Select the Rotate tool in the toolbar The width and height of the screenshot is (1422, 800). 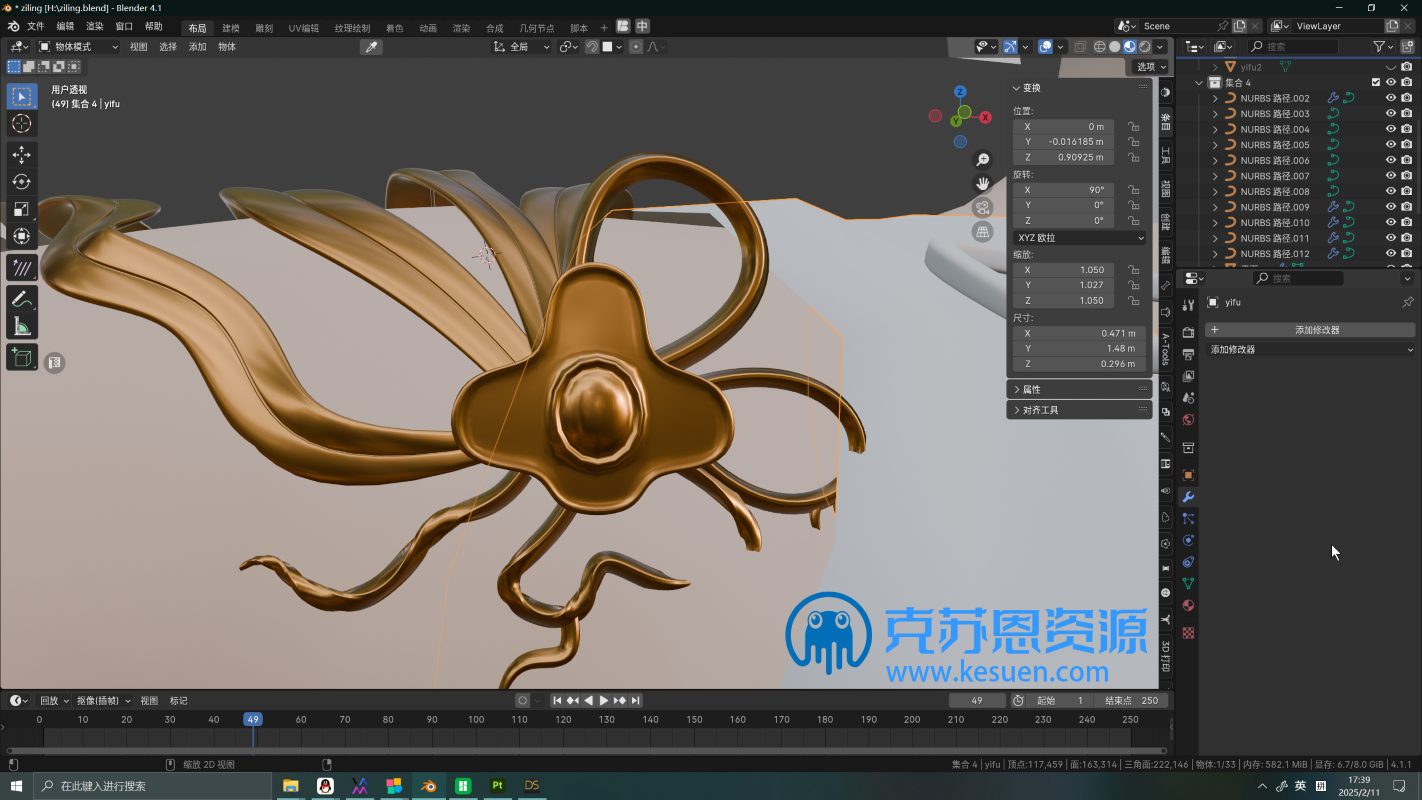click(x=21, y=182)
